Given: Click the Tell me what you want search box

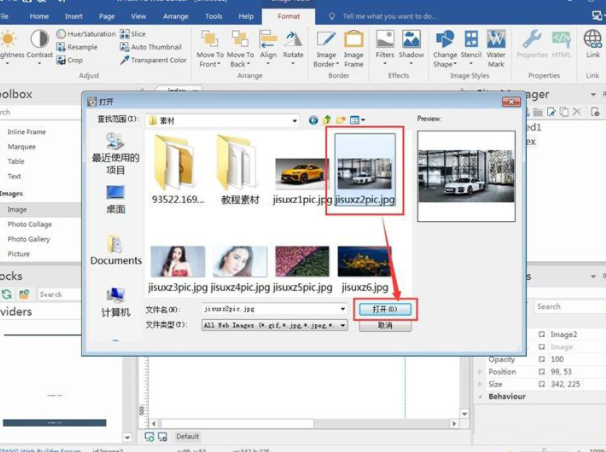Looking at the screenshot, I should pyautogui.click(x=390, y=16).
